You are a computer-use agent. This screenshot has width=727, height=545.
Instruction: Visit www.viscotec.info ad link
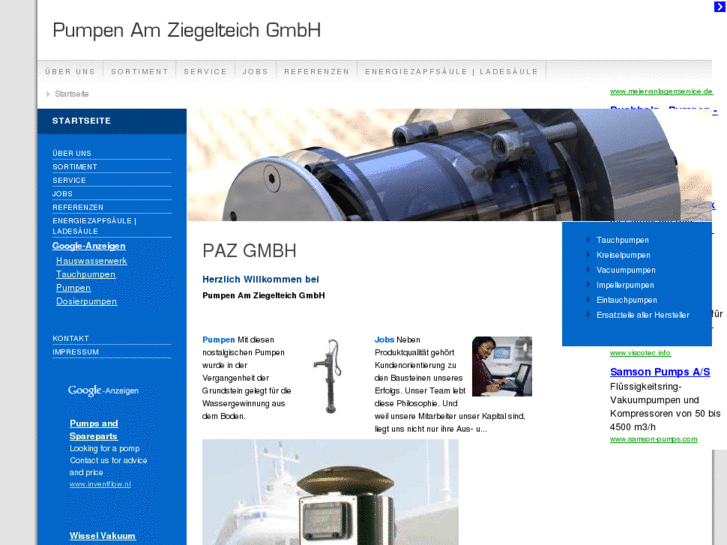tap(640, 353)
